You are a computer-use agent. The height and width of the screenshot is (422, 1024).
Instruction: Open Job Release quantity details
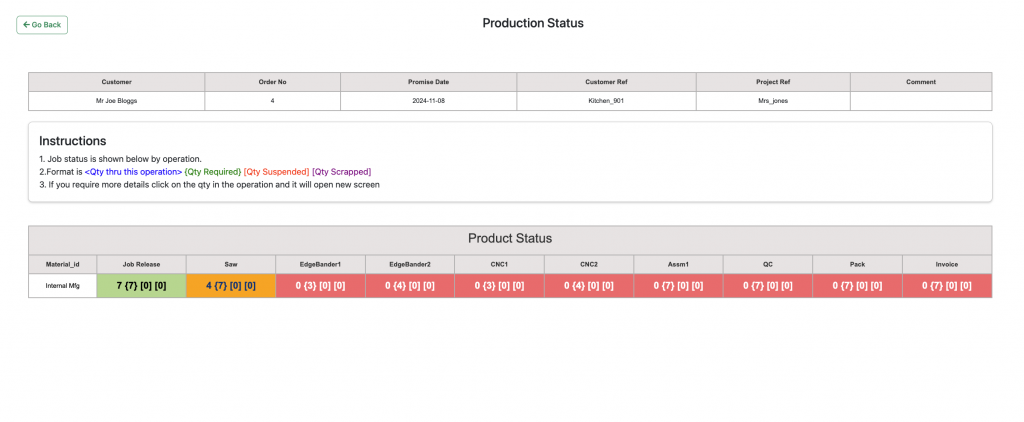[x=141, y=285]
